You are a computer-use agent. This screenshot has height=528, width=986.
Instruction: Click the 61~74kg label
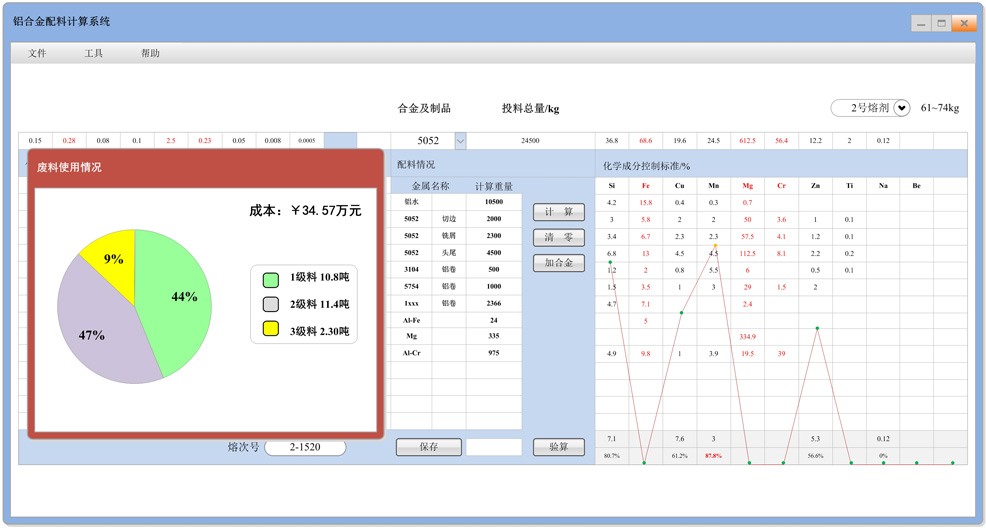940,108
